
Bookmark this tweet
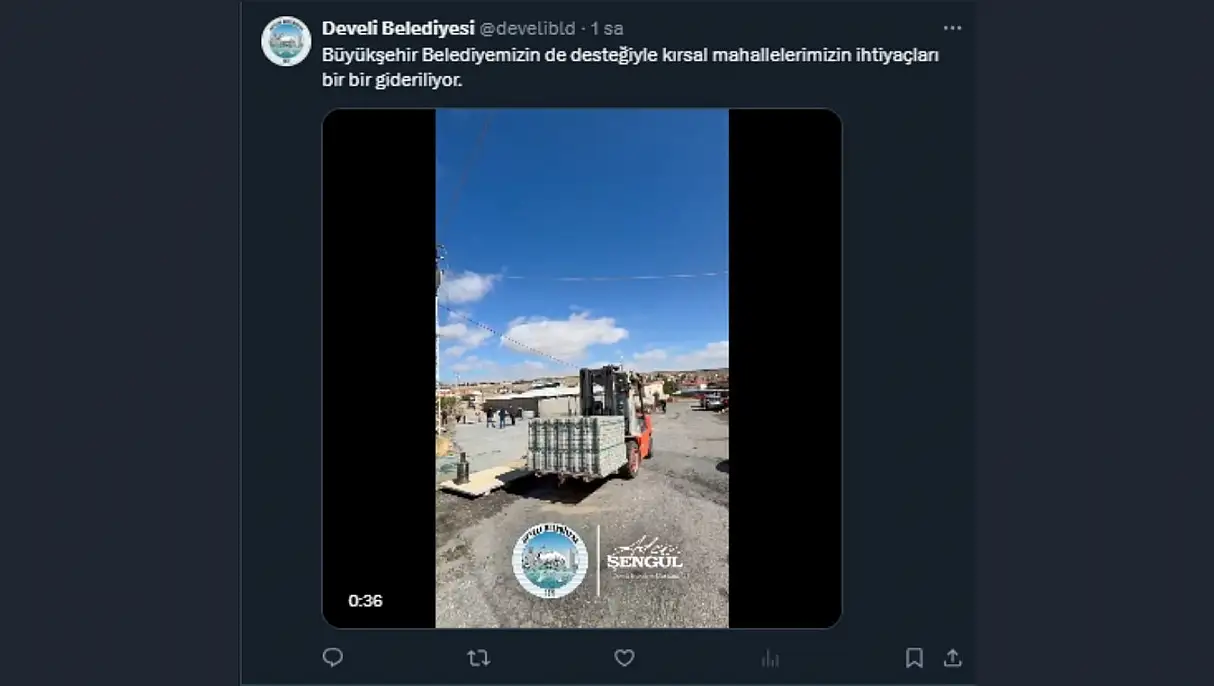coord(914,657)
